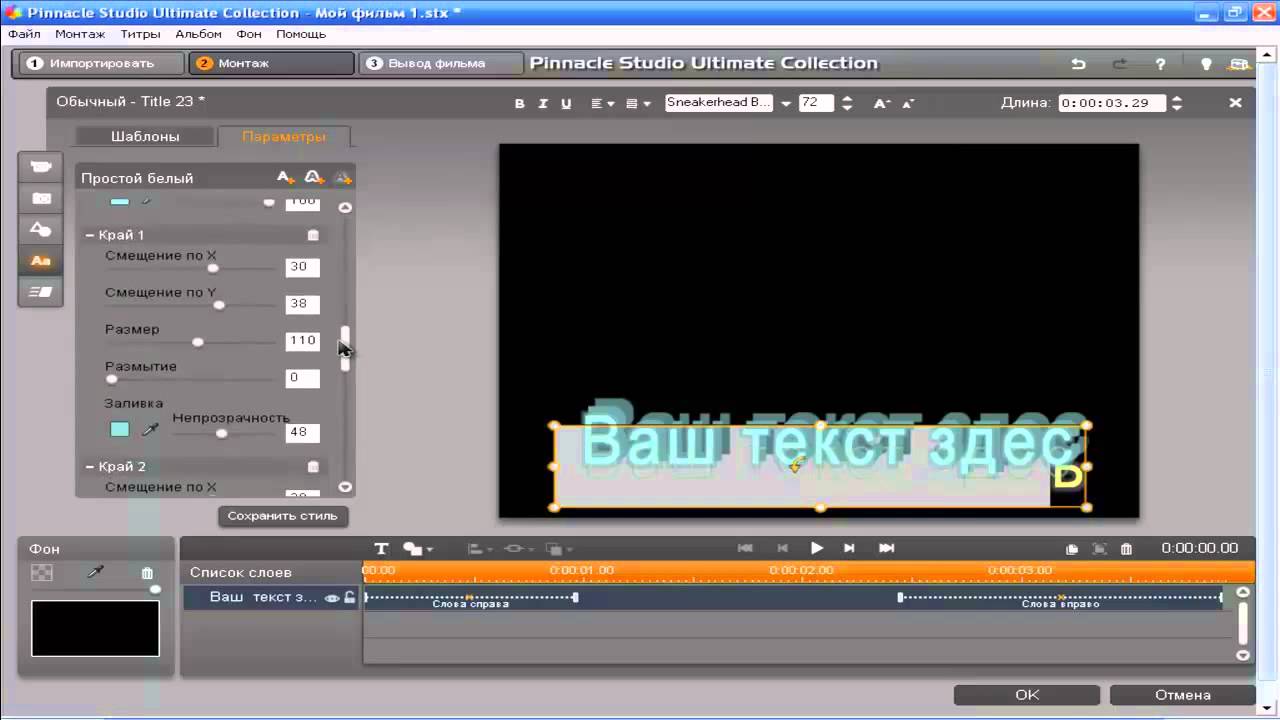Open the add shape dropdown in timeline toolbar
1280x720 pixels.
[418, 548]
